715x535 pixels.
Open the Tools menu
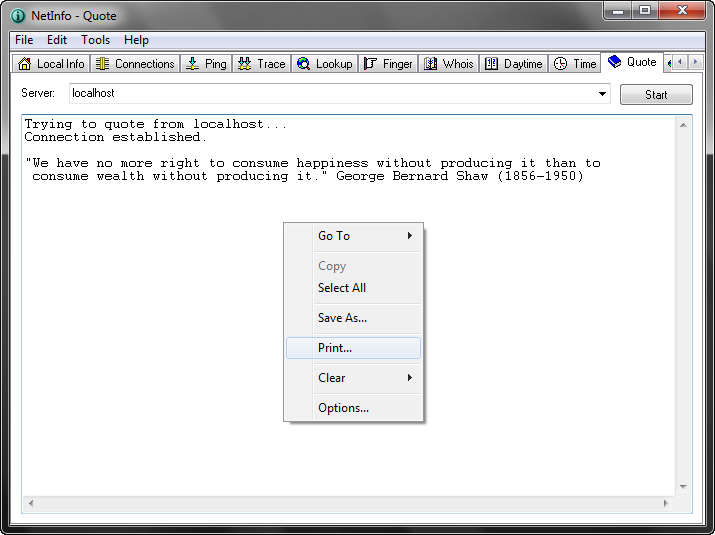[96, 40]
